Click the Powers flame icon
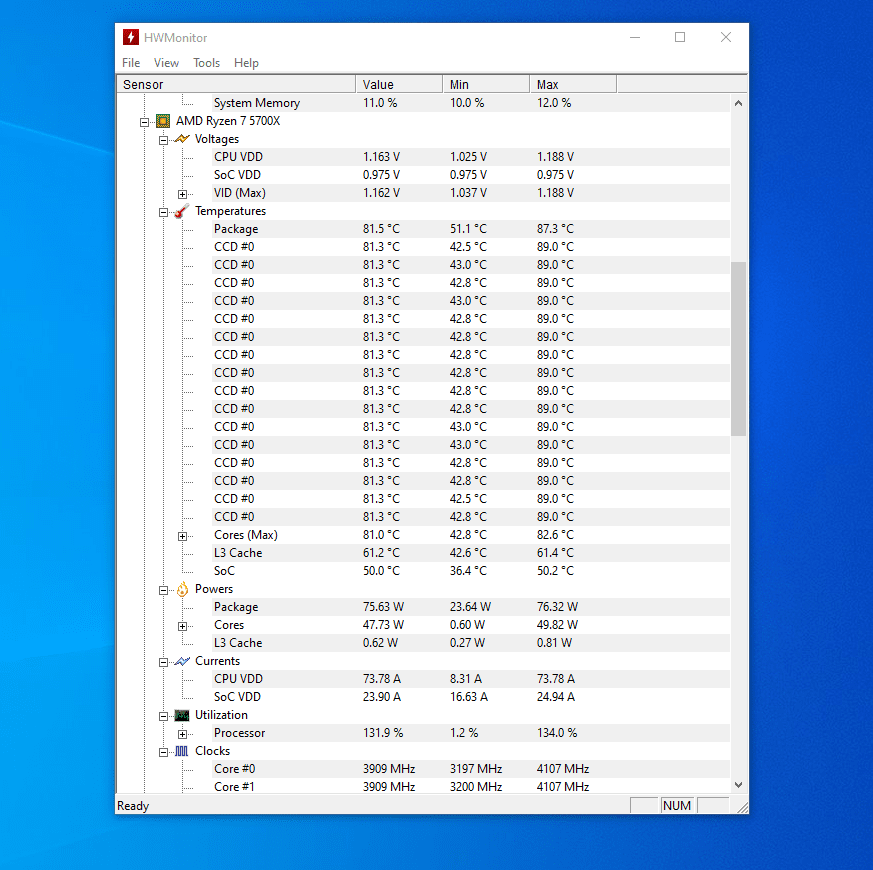This screenshot has width=873, height=870. (x=182, y=589)
